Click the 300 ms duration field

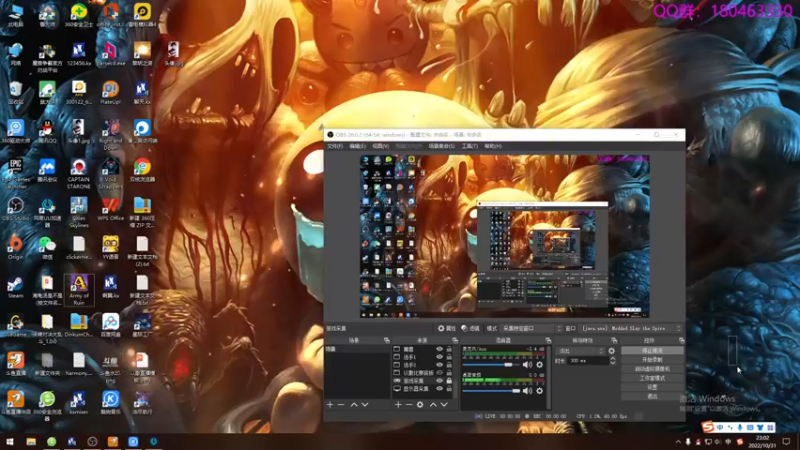(588, 361)
